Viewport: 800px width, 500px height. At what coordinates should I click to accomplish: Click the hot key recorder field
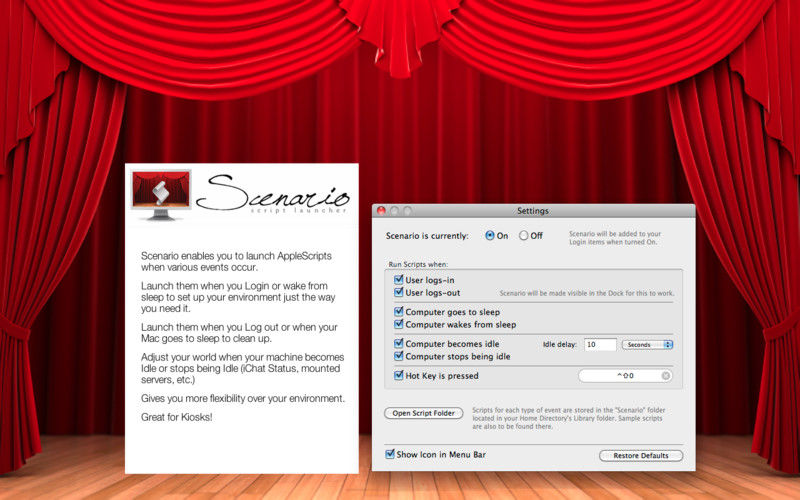(620, 376)
